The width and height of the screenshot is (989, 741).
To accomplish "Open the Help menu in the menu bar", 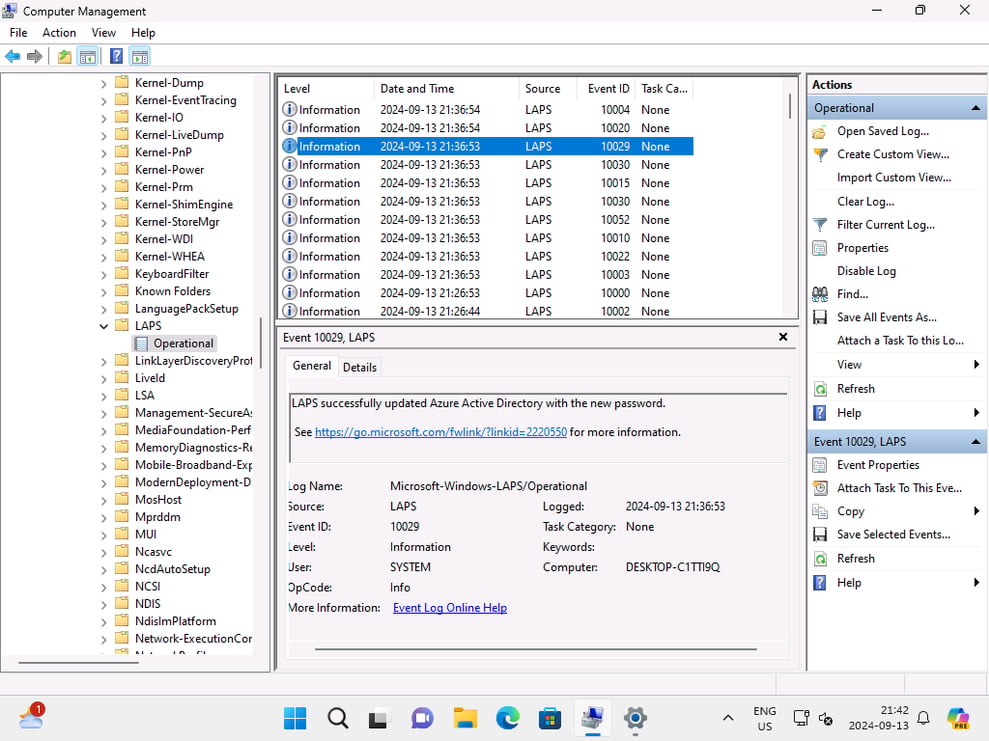I will point(143,33).
